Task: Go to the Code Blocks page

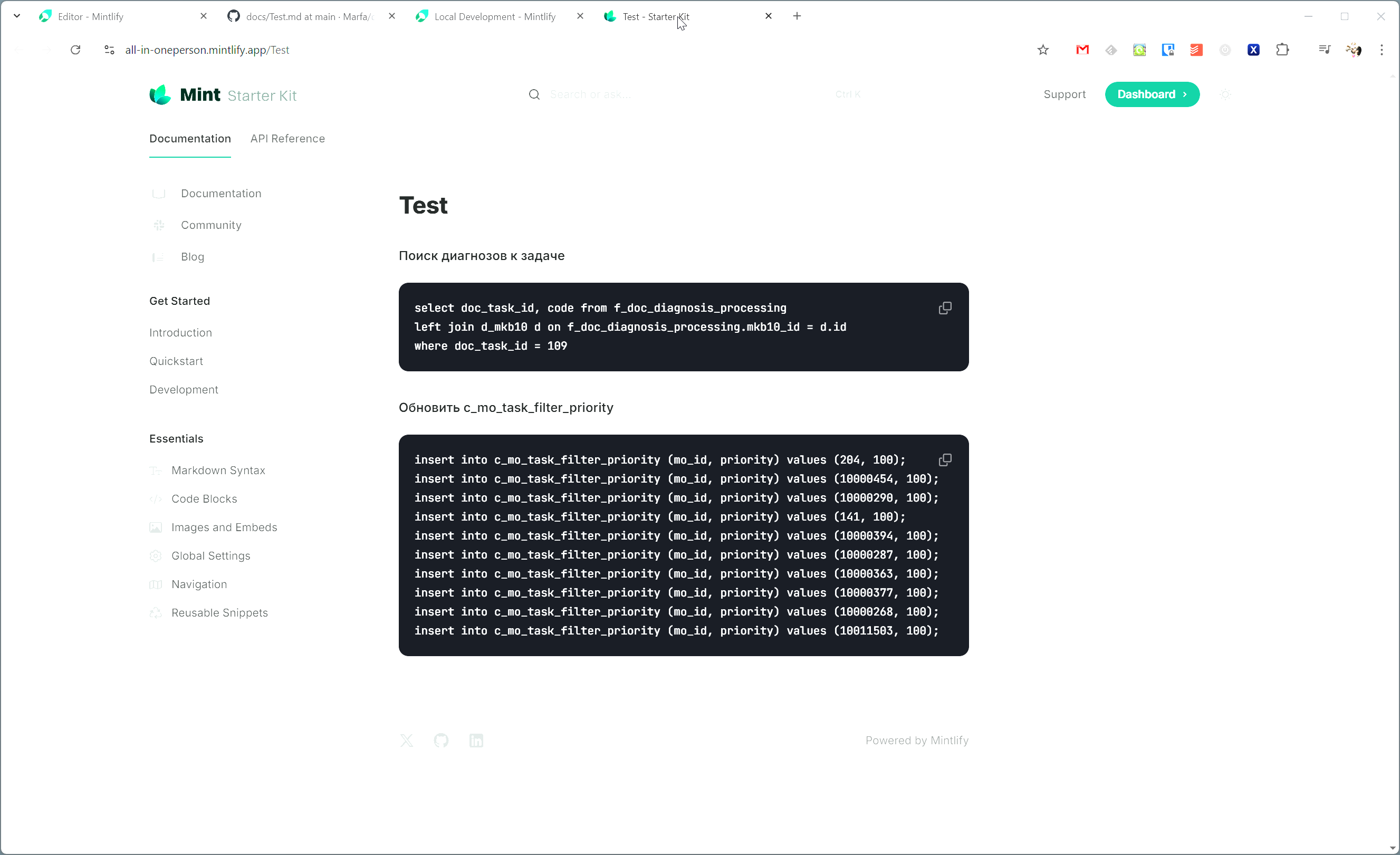Action: pyautogui.click(x=204, y=499)
